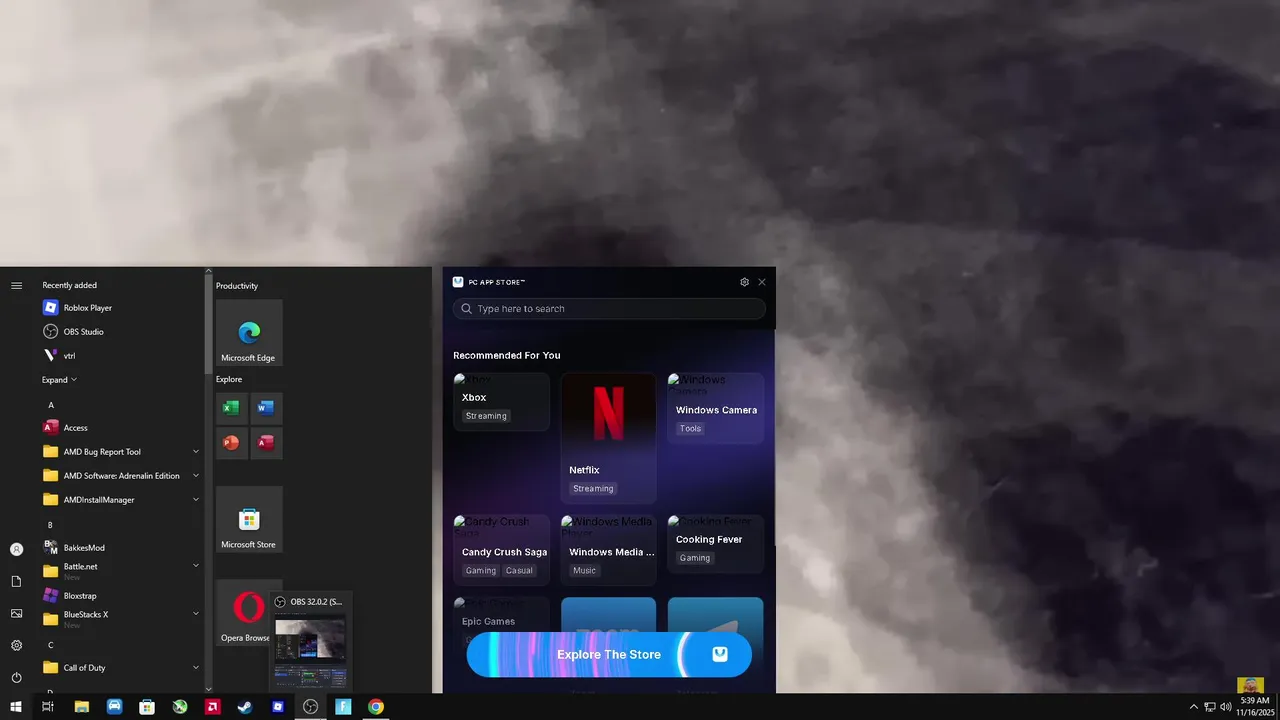Click the OBS window preview thumbnail
Viewport: 1280px width, 720px height.
(311, 651)
